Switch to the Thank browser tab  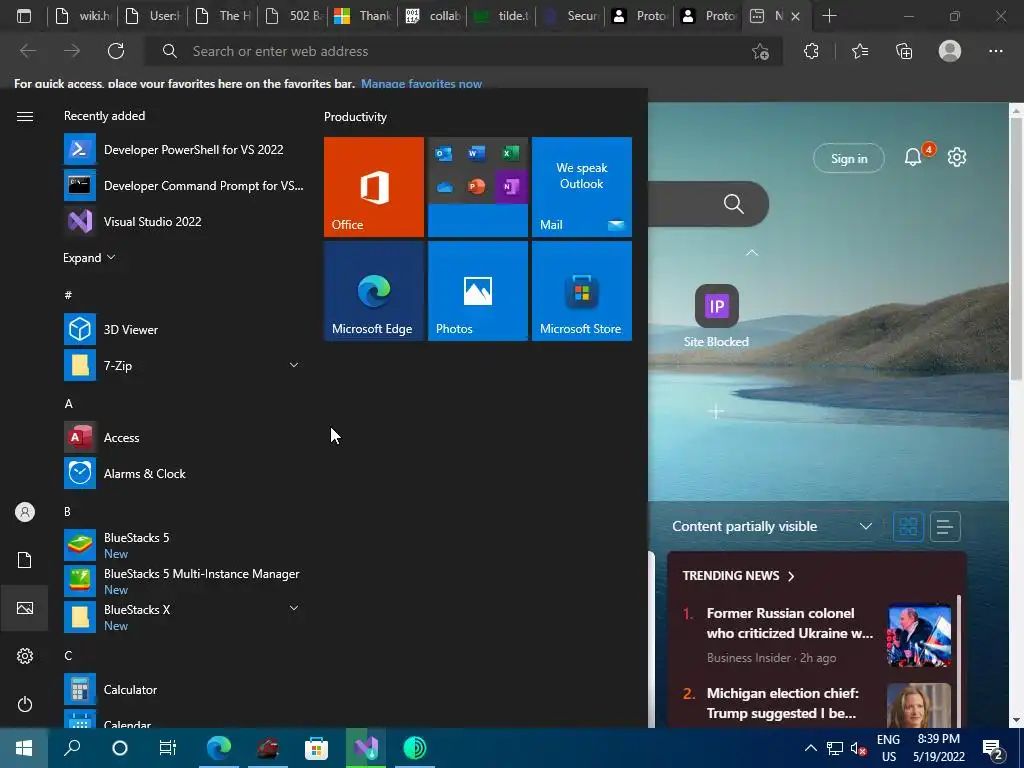tap(363, 16)
